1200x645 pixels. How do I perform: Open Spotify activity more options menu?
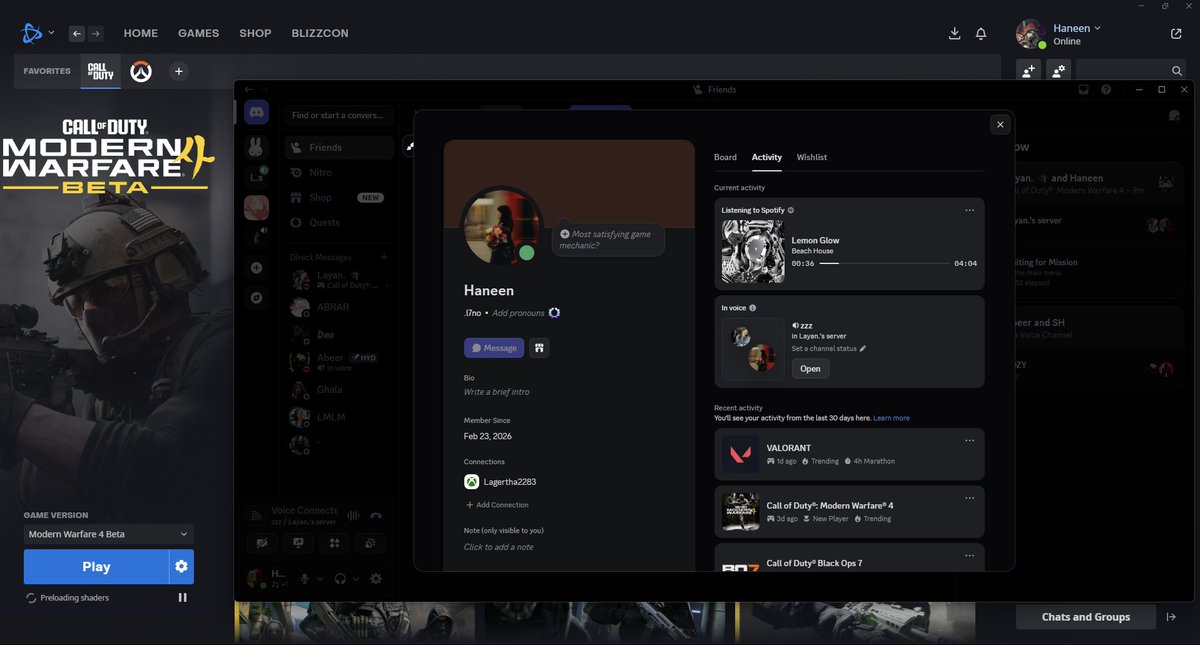pos(969,210)
